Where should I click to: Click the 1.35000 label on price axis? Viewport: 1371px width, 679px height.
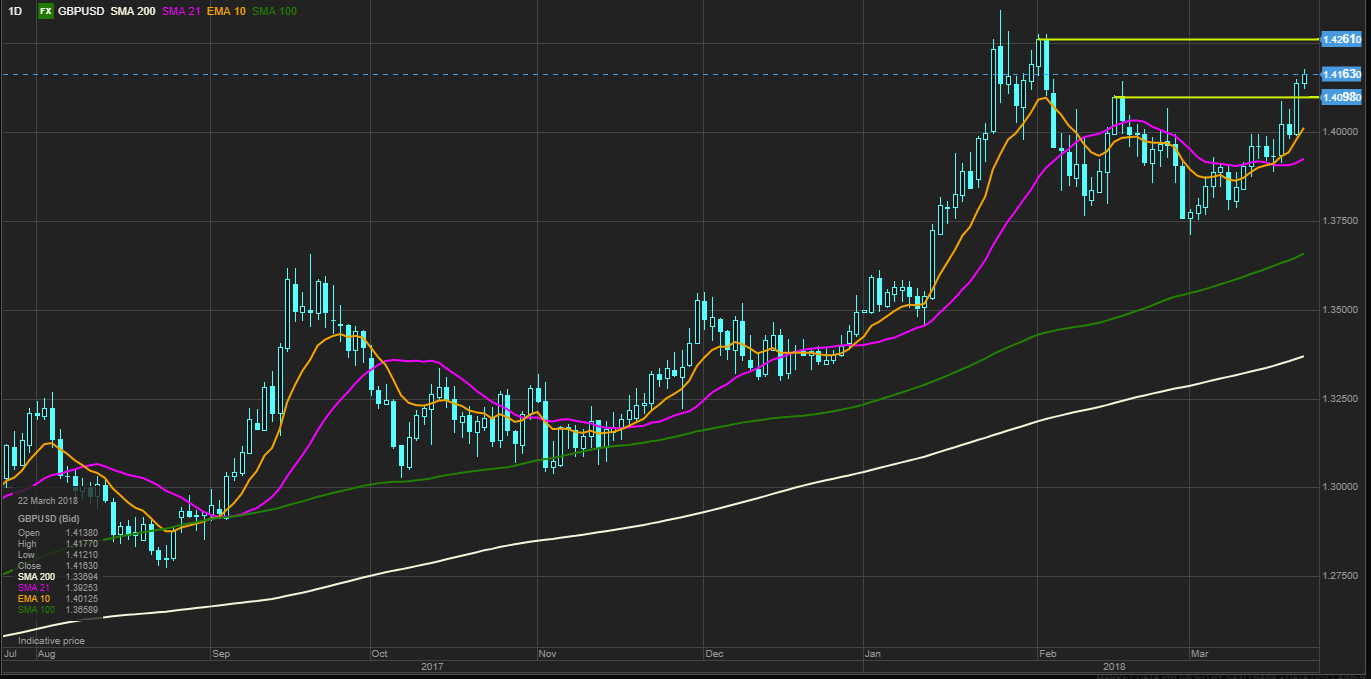(x=1340, y=310)
